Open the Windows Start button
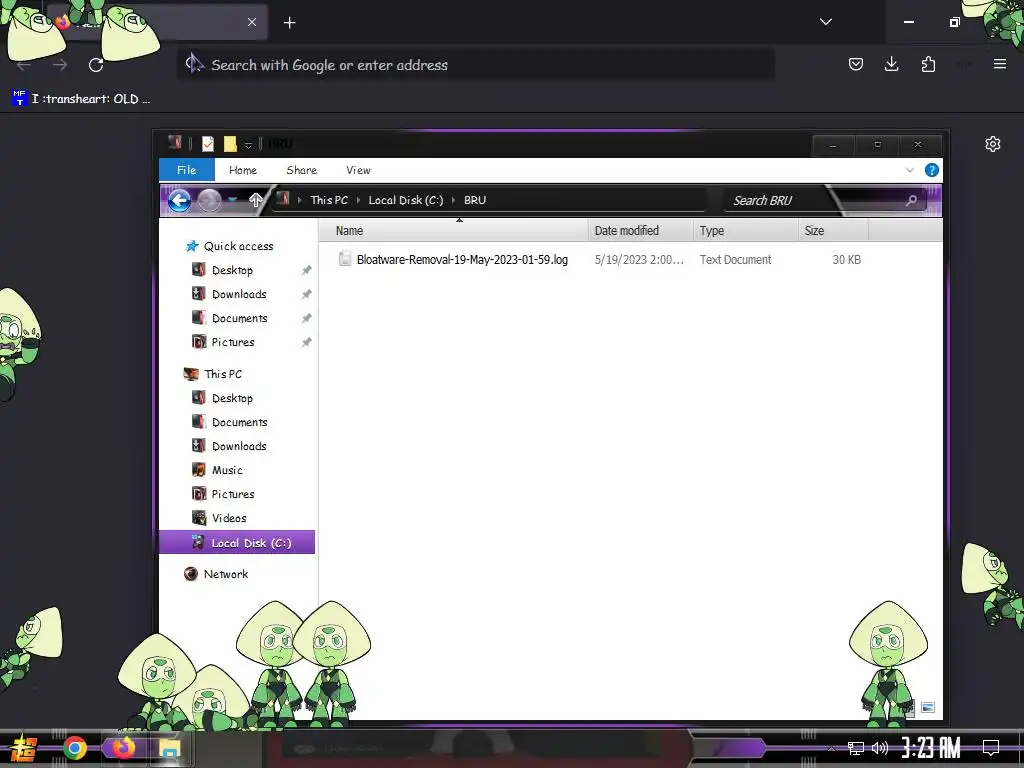The image size is (1024, 768). [24, 748]
